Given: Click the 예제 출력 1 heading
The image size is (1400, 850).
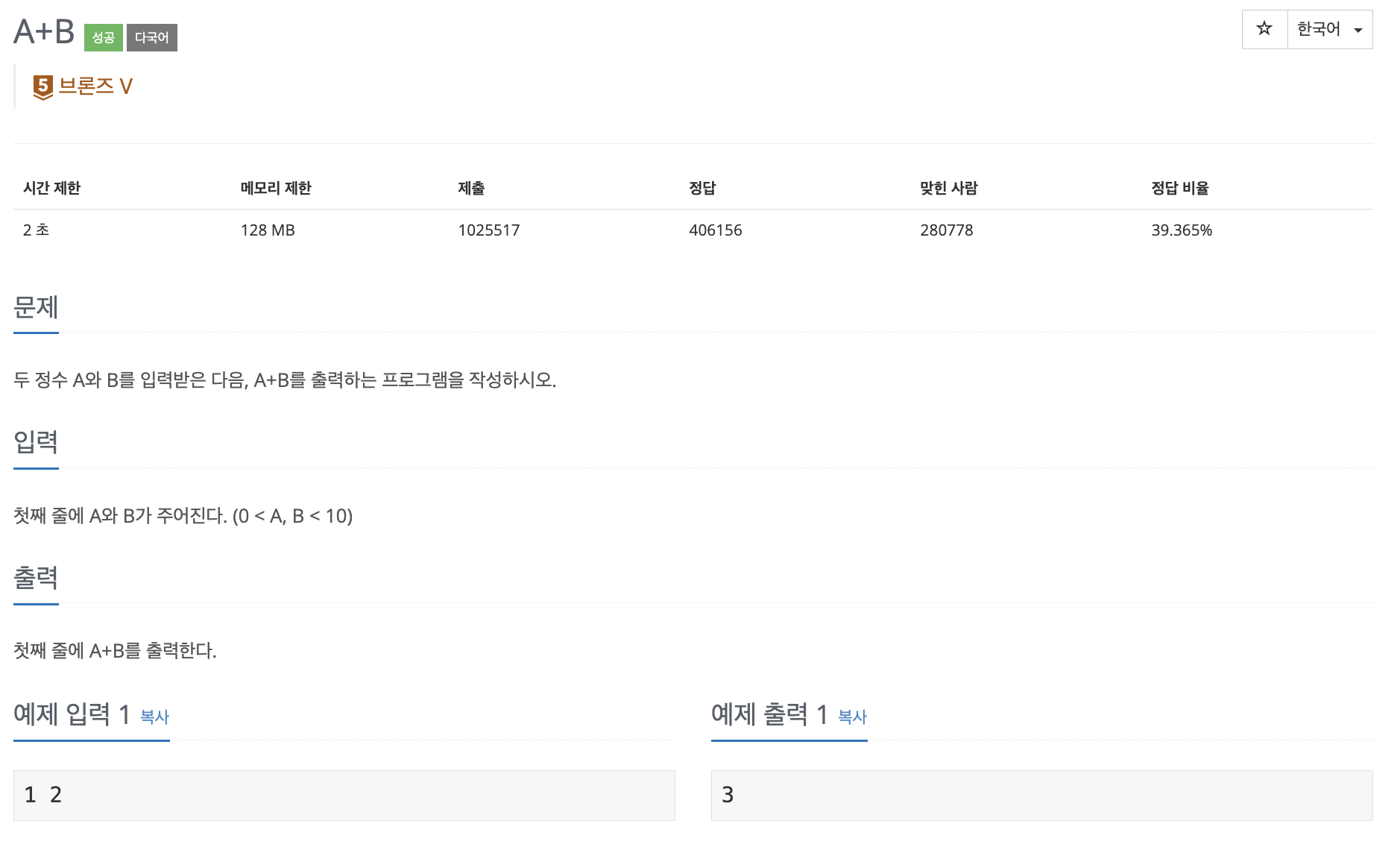Looking at the screenshot, I should [770, 714].
